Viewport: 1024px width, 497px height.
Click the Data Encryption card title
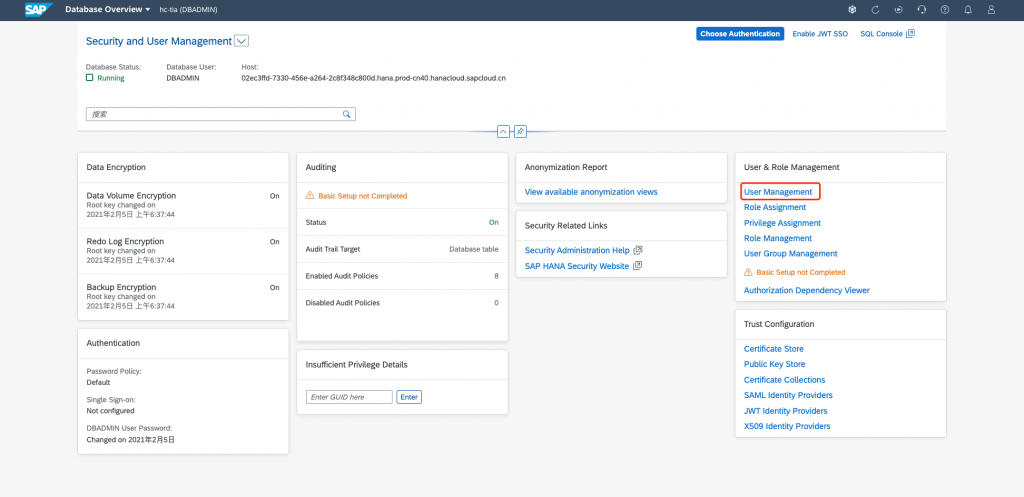click(x=116, y=167)
